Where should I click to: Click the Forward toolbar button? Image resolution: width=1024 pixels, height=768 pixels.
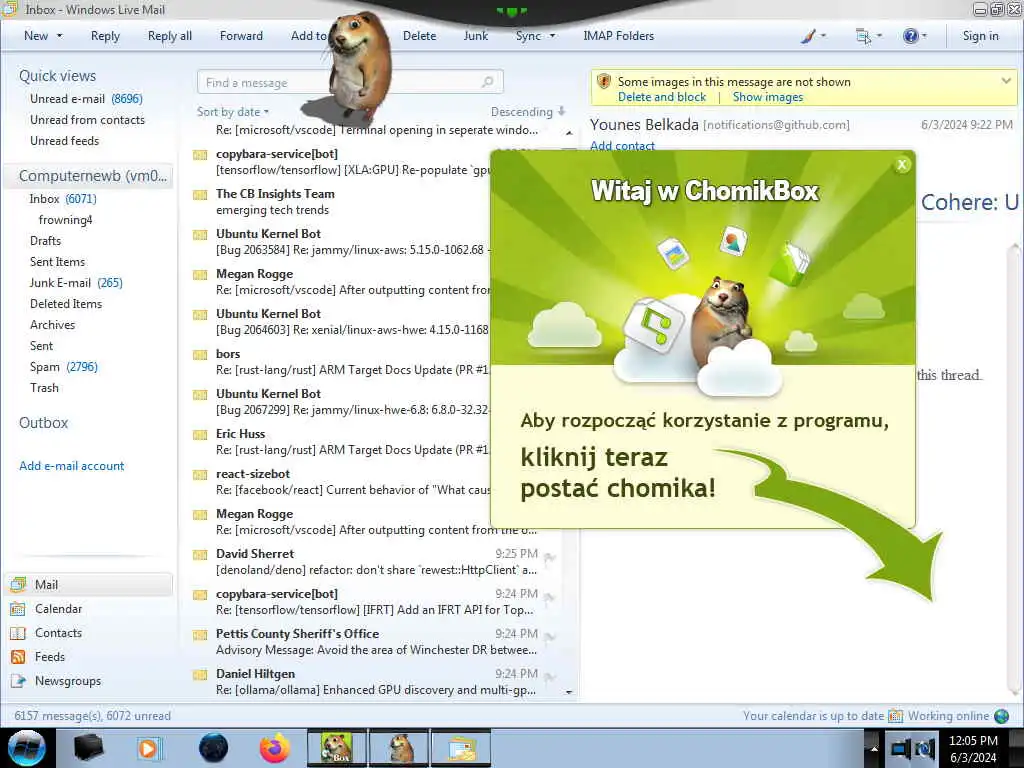[241, 36]
